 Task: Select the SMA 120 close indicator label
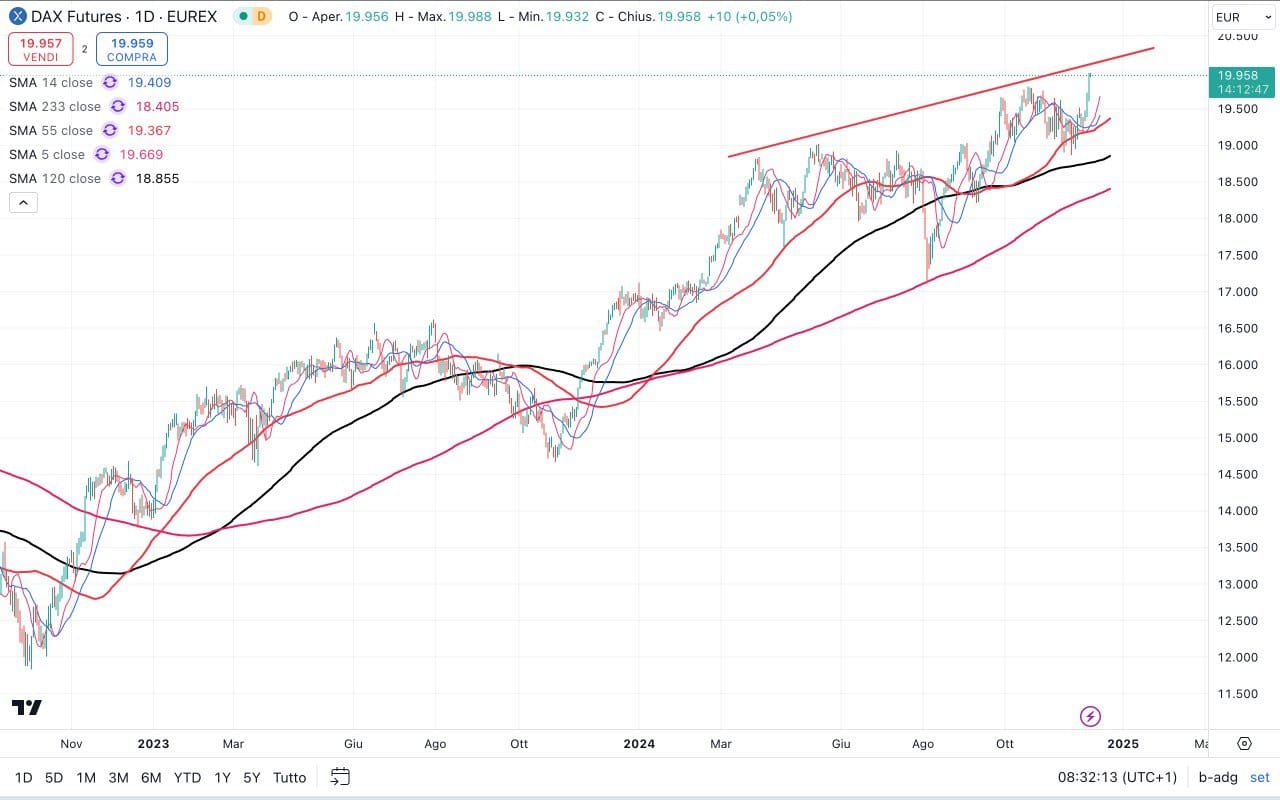coord(55,179)
